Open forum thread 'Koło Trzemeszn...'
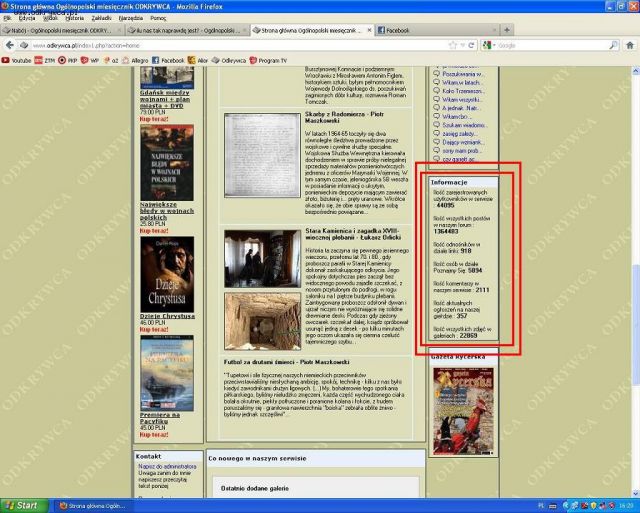This screenshot has height=513, width=640. pyautogui.click(x=463, y=91)
